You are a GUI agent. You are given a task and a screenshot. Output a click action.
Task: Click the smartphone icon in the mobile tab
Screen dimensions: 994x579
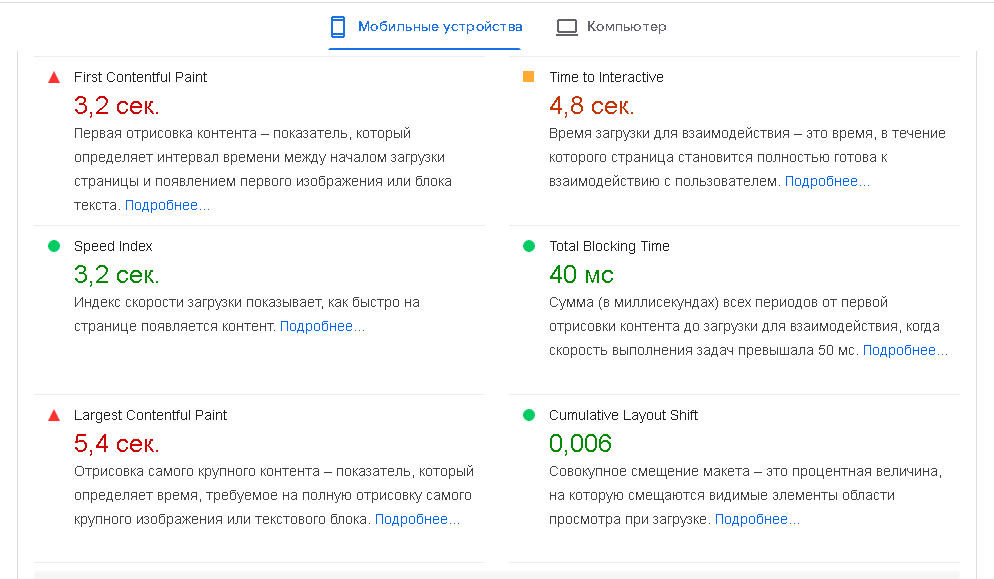pyautogui.click(x=338, y=27)
